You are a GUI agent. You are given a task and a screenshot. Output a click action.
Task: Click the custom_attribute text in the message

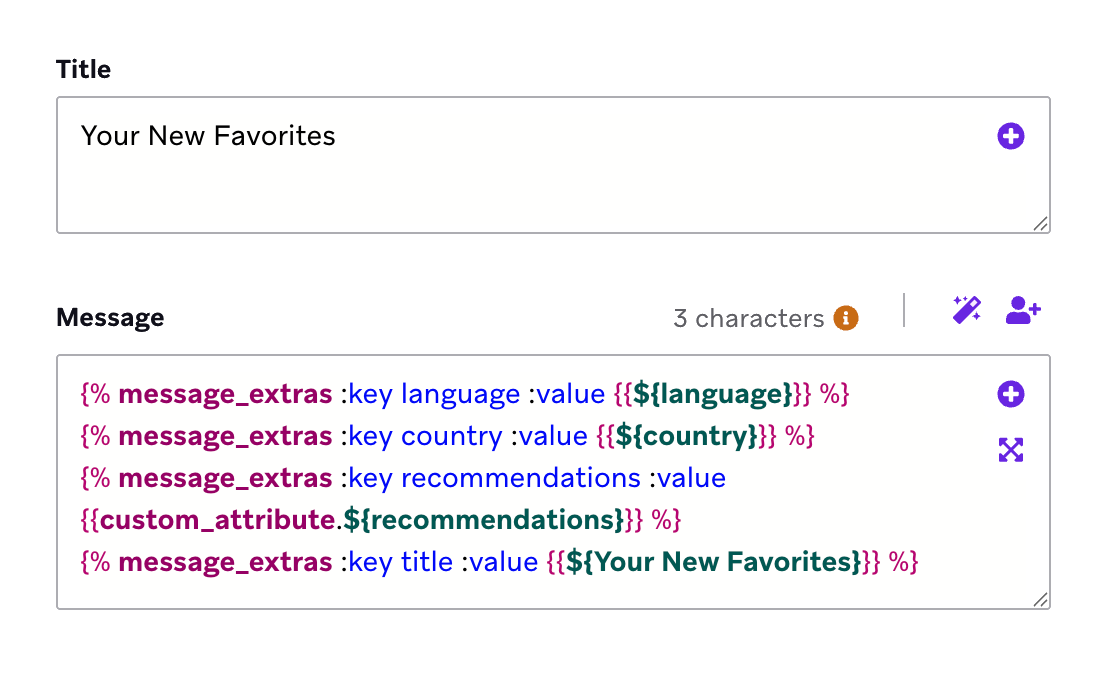(217, 520)
